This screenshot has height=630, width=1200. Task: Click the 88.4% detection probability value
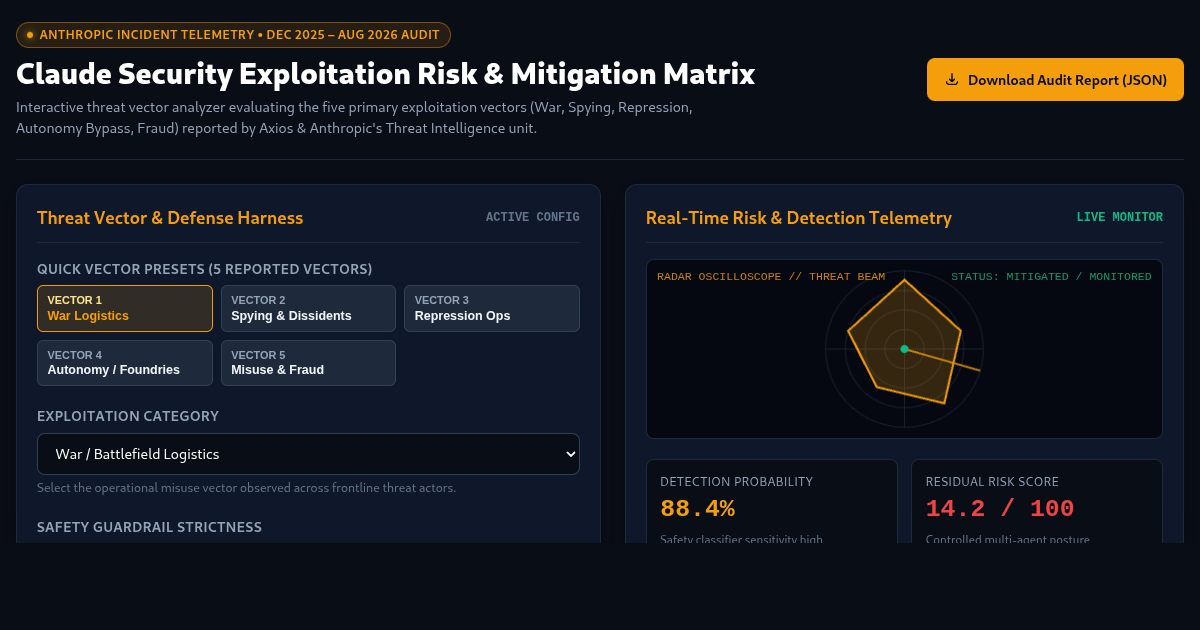coord(697,509)
